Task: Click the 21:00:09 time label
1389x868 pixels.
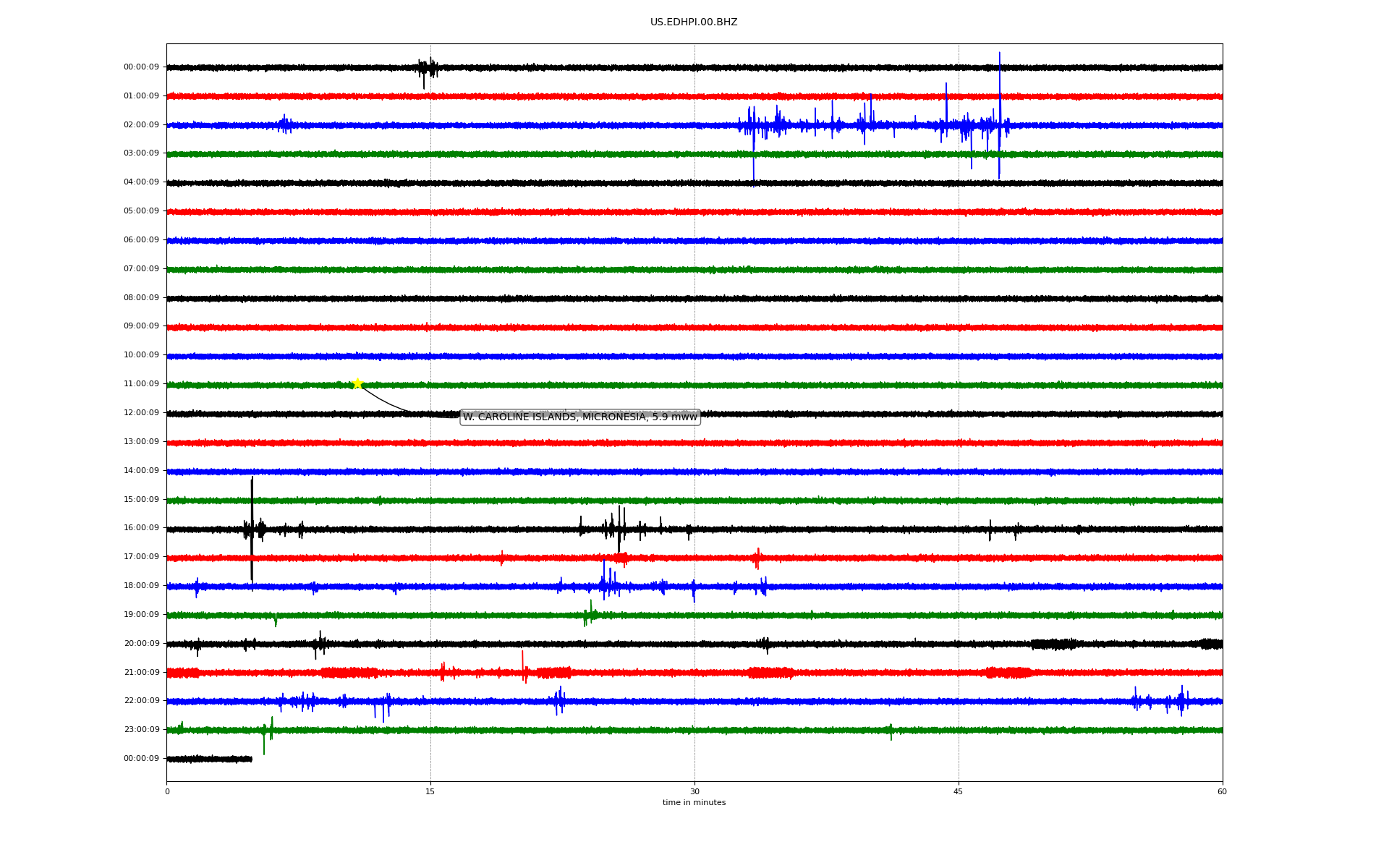Action: click(x=141, y=673)
